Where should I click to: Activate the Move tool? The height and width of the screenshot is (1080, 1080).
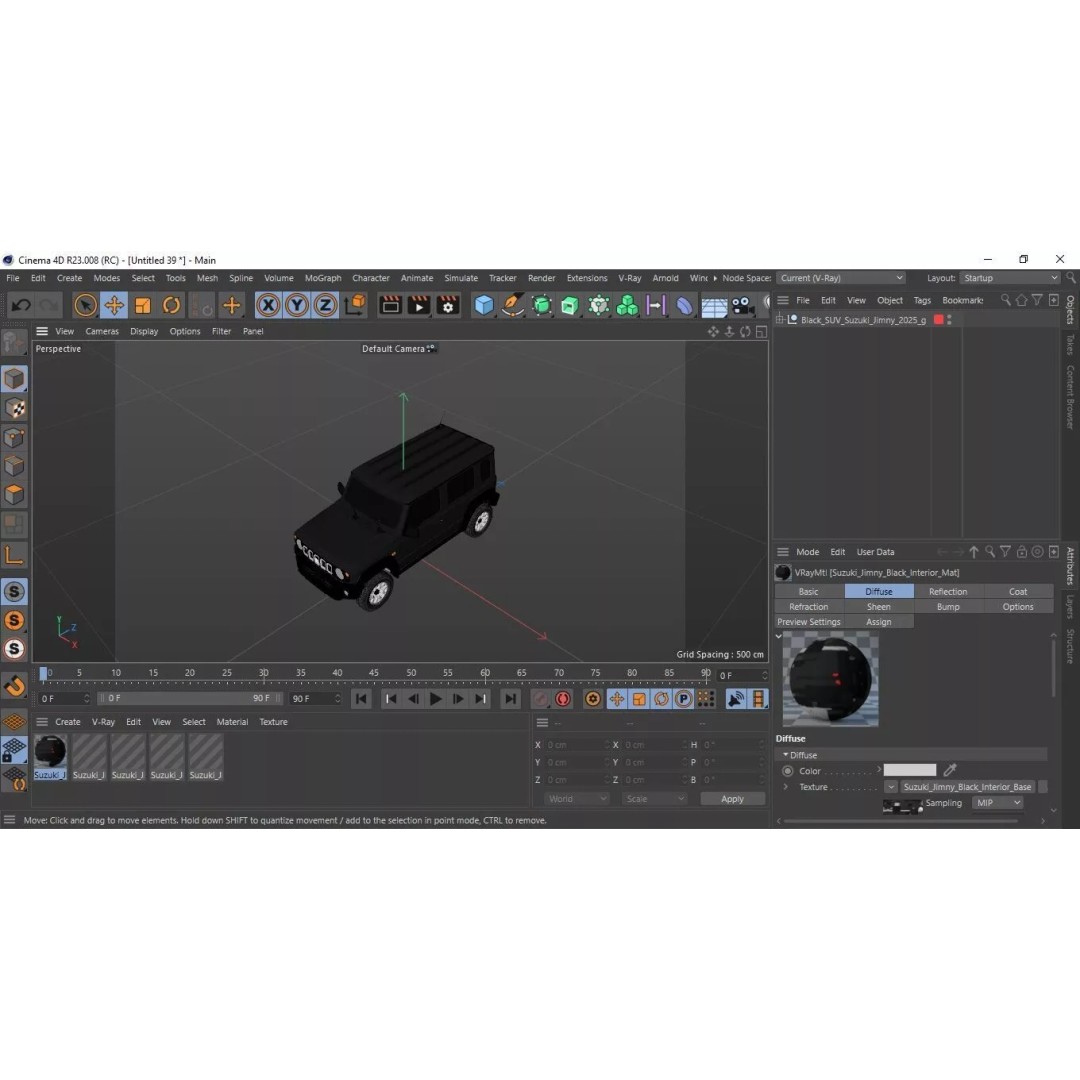pos(114,305)
